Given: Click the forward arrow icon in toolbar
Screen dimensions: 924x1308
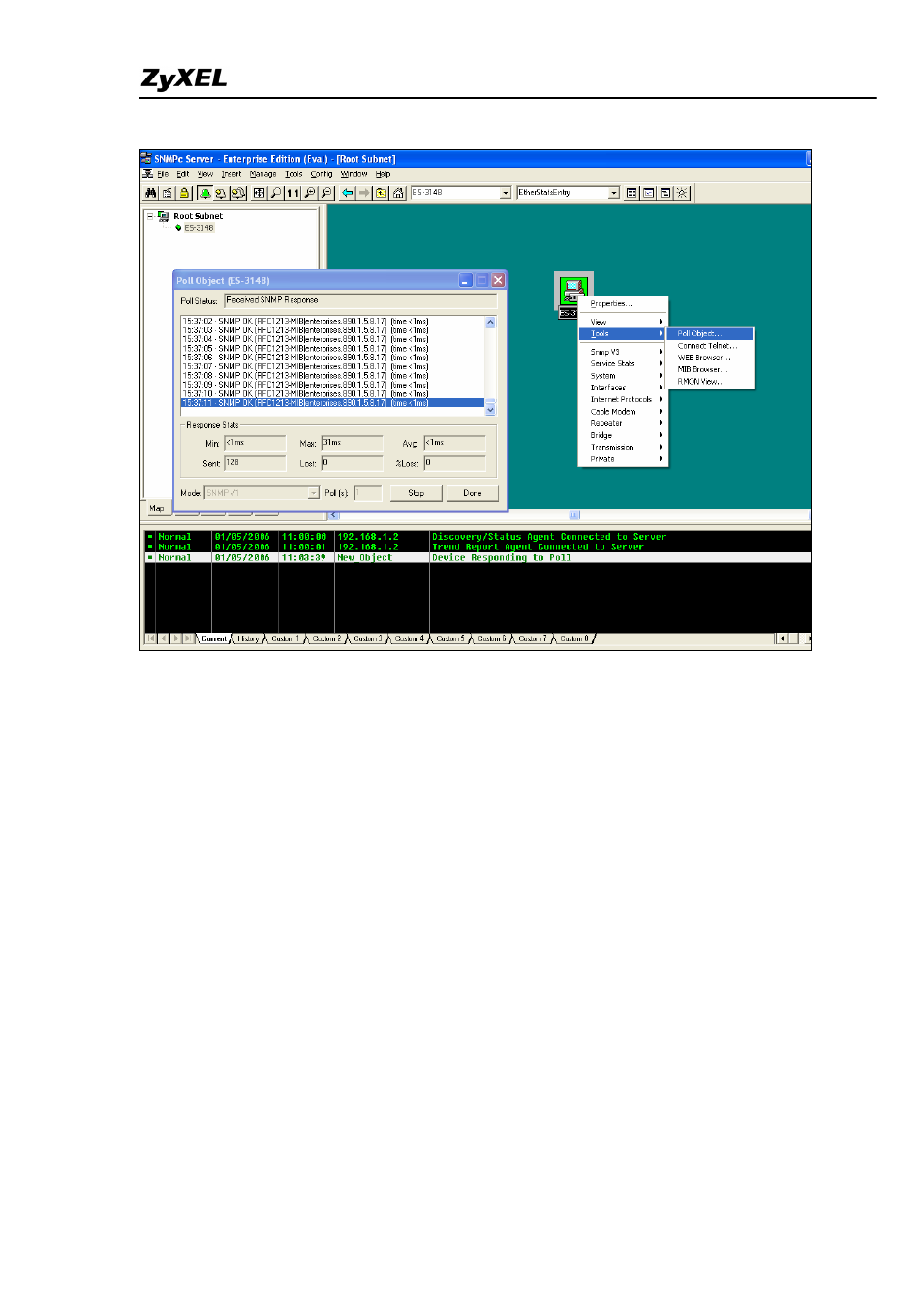Looking at the screenshot, I should point(364,193).
